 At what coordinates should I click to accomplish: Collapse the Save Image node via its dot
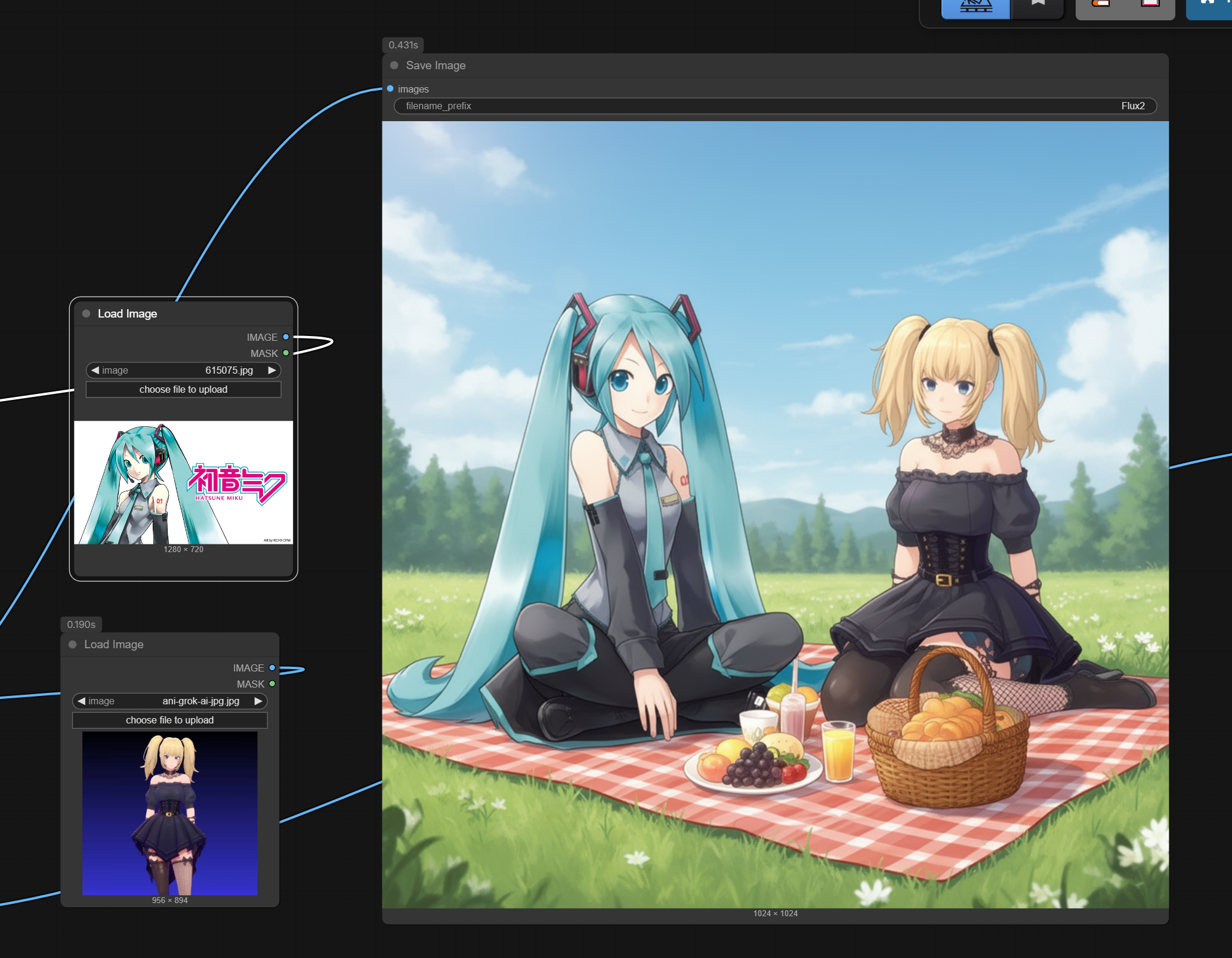pyautogui.click(x=394, y=66)
